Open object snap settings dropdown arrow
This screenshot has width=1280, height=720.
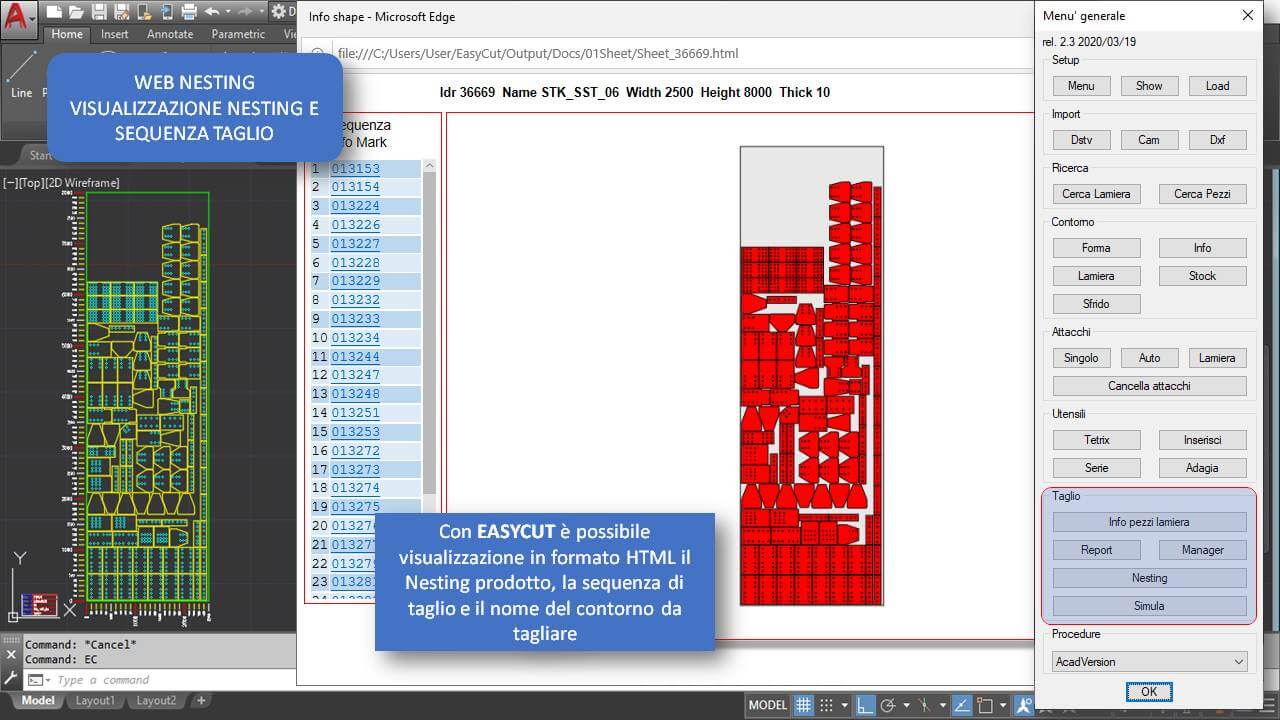(1003, 705)
